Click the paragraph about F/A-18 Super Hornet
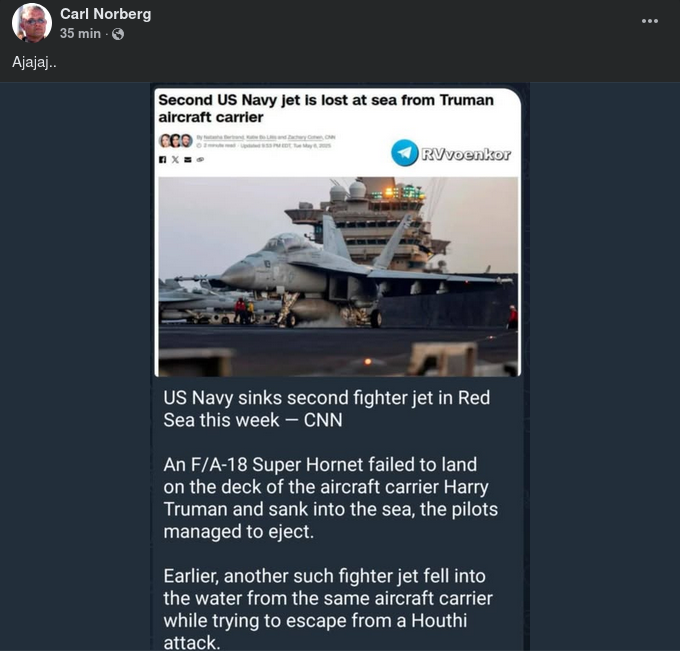This screenshot has width=680, height=651. [330, 498]
